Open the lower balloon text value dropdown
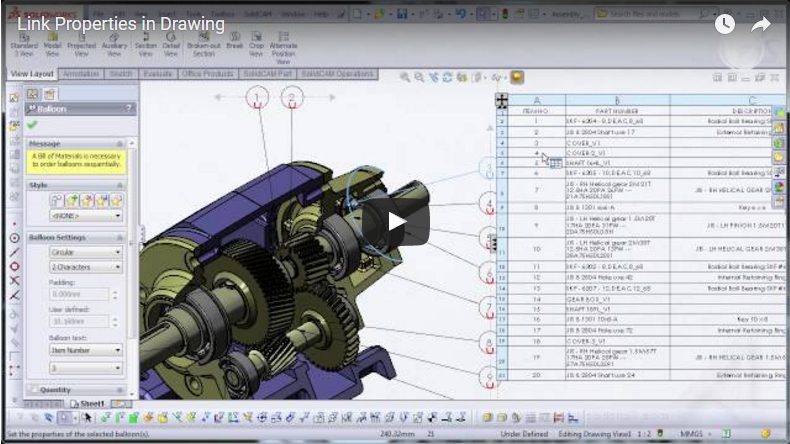The image size is (790, 444). (86, 368)
